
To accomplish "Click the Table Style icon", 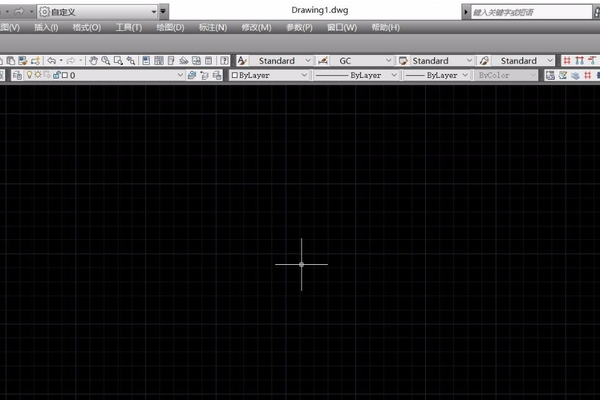I will [404, 60].
